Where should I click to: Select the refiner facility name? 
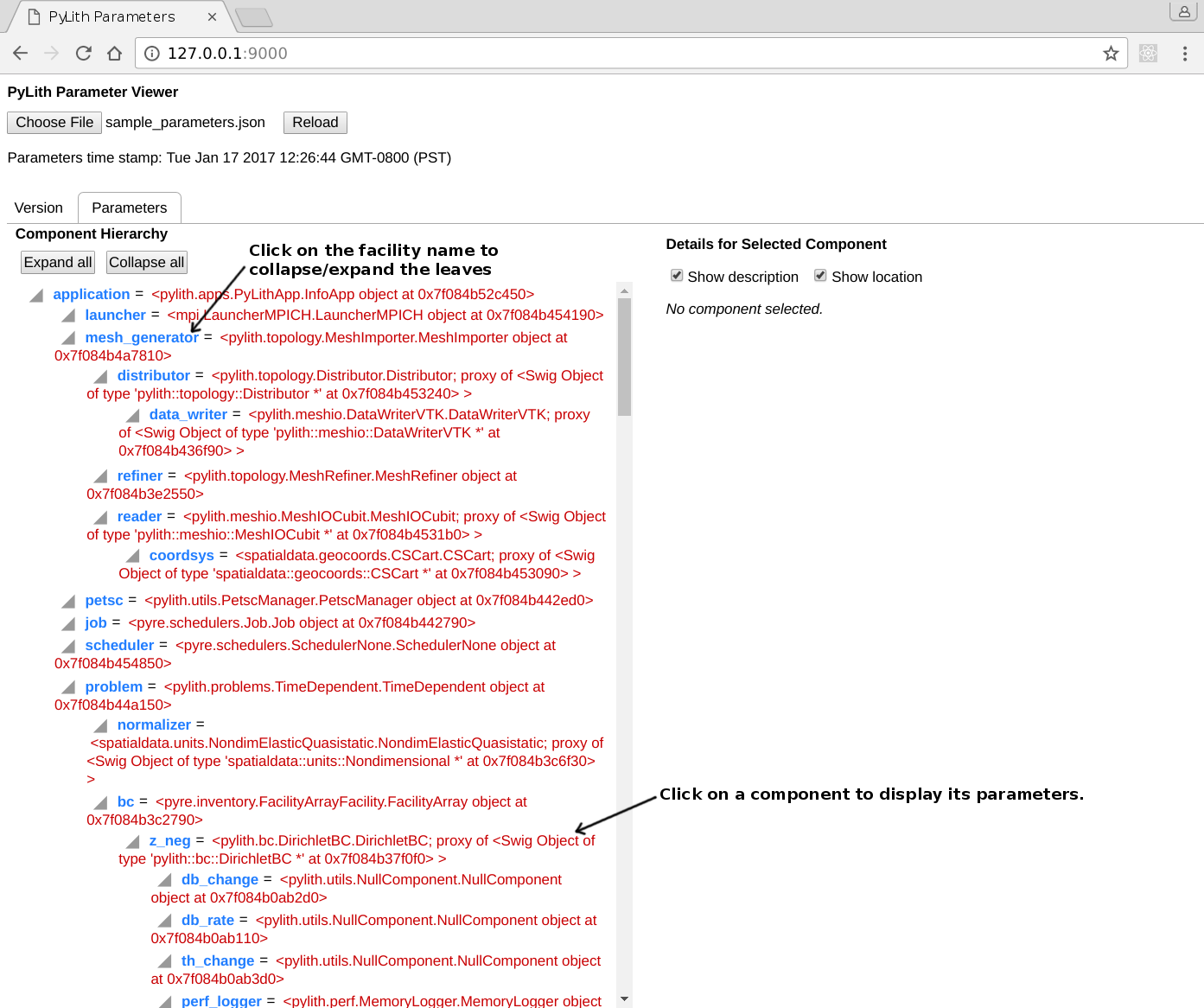click(x=140, y=475)
